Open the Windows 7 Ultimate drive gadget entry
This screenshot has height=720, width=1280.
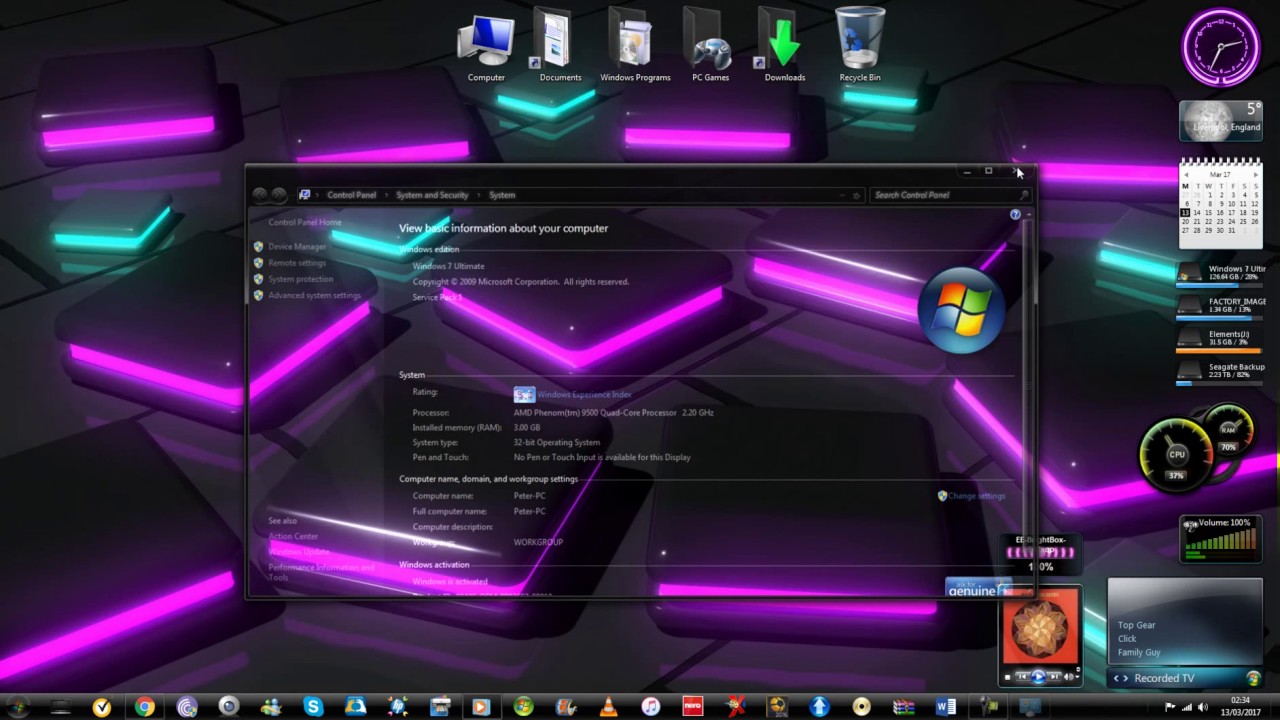[1222, 274]
